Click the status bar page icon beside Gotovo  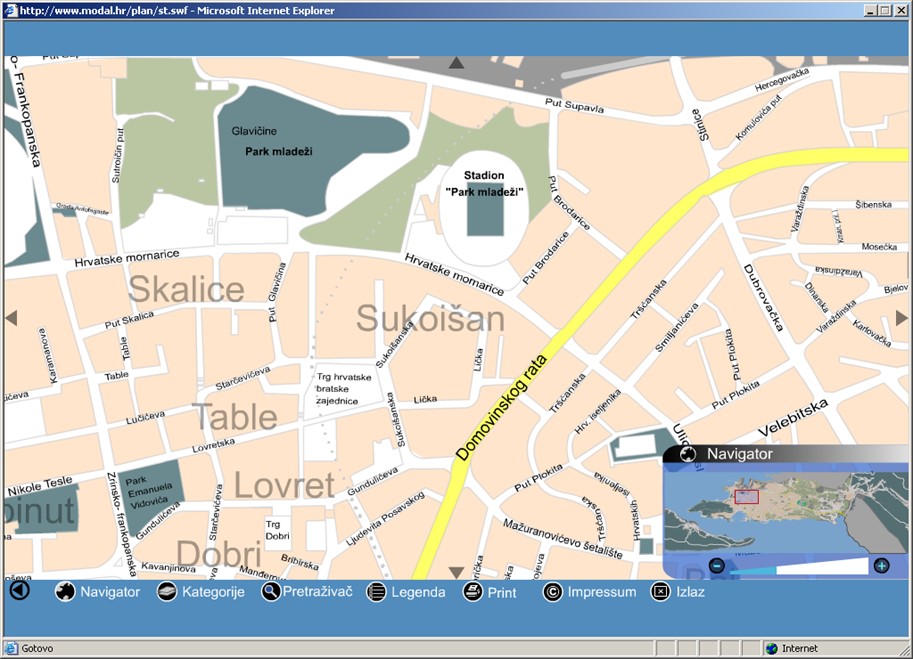point(11,648)
